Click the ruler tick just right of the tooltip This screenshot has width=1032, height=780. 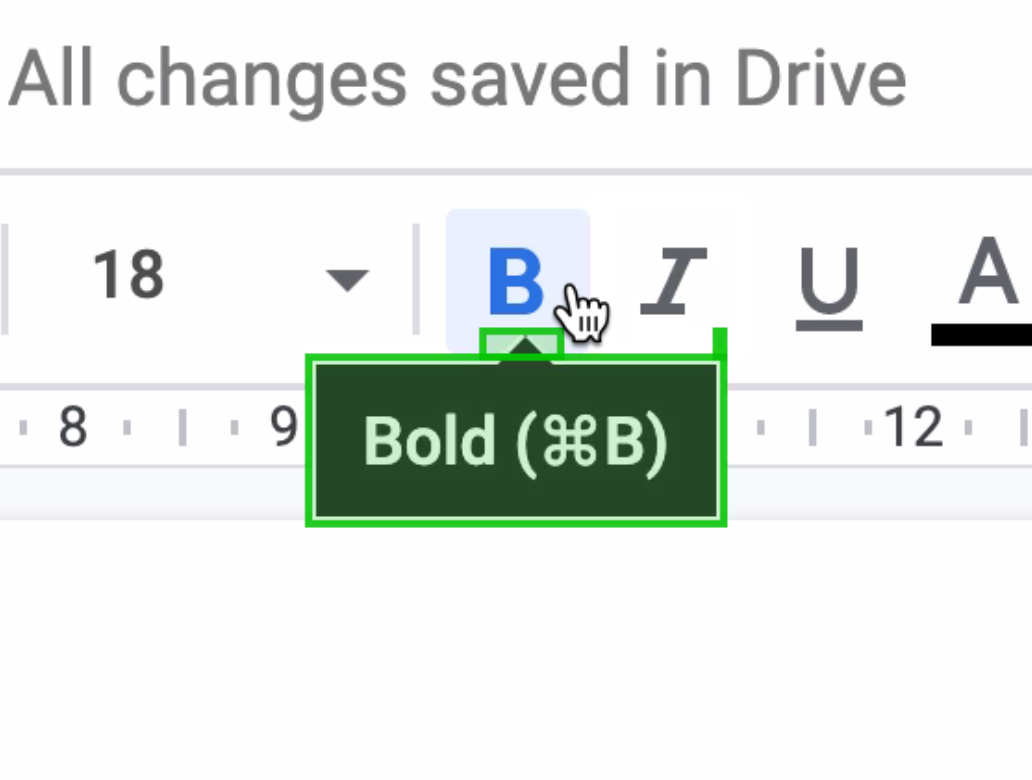coord(761,428)
